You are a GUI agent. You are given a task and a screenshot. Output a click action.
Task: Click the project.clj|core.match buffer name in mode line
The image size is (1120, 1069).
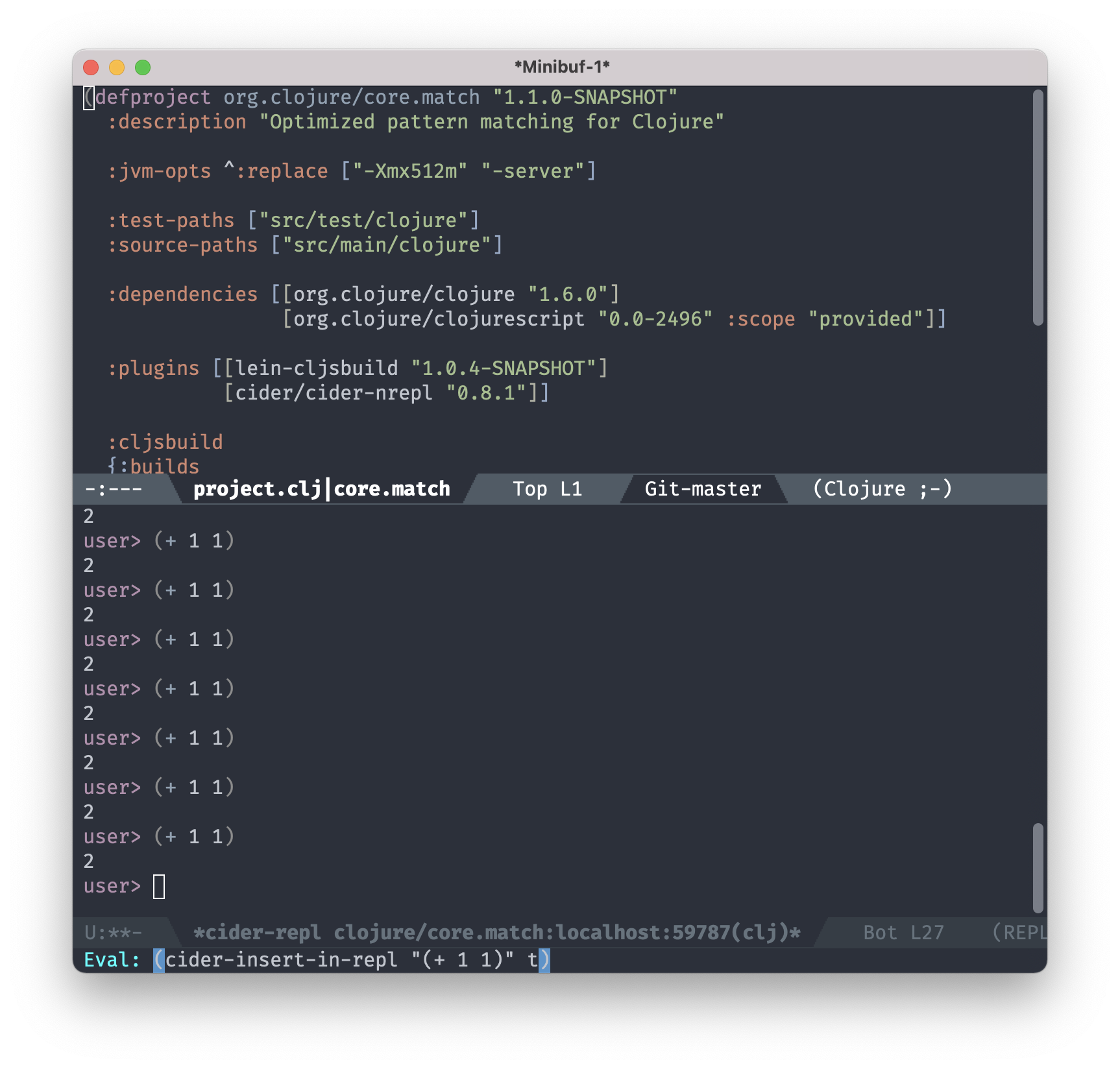click(x=322, y=489)
